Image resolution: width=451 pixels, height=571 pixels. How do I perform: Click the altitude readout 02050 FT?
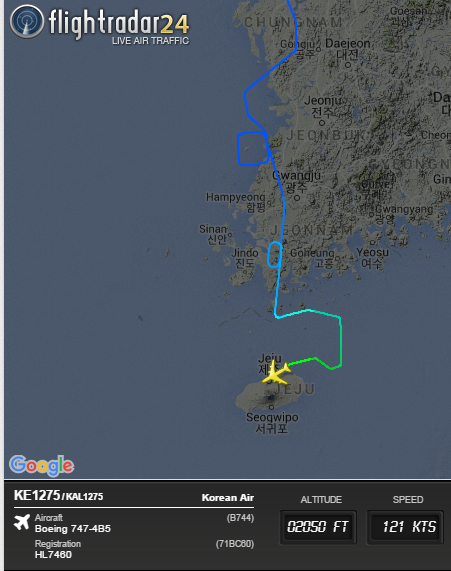point(318,527)
